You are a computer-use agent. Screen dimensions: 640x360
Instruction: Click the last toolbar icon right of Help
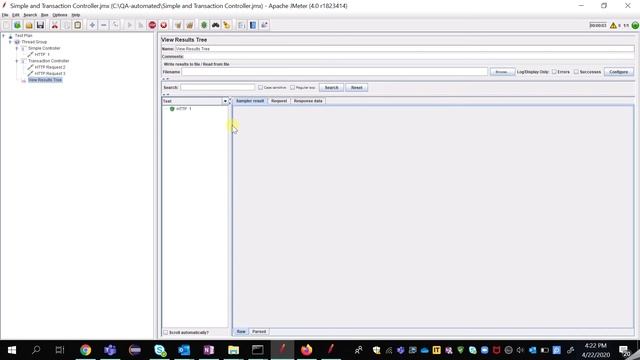click(264, 25)
